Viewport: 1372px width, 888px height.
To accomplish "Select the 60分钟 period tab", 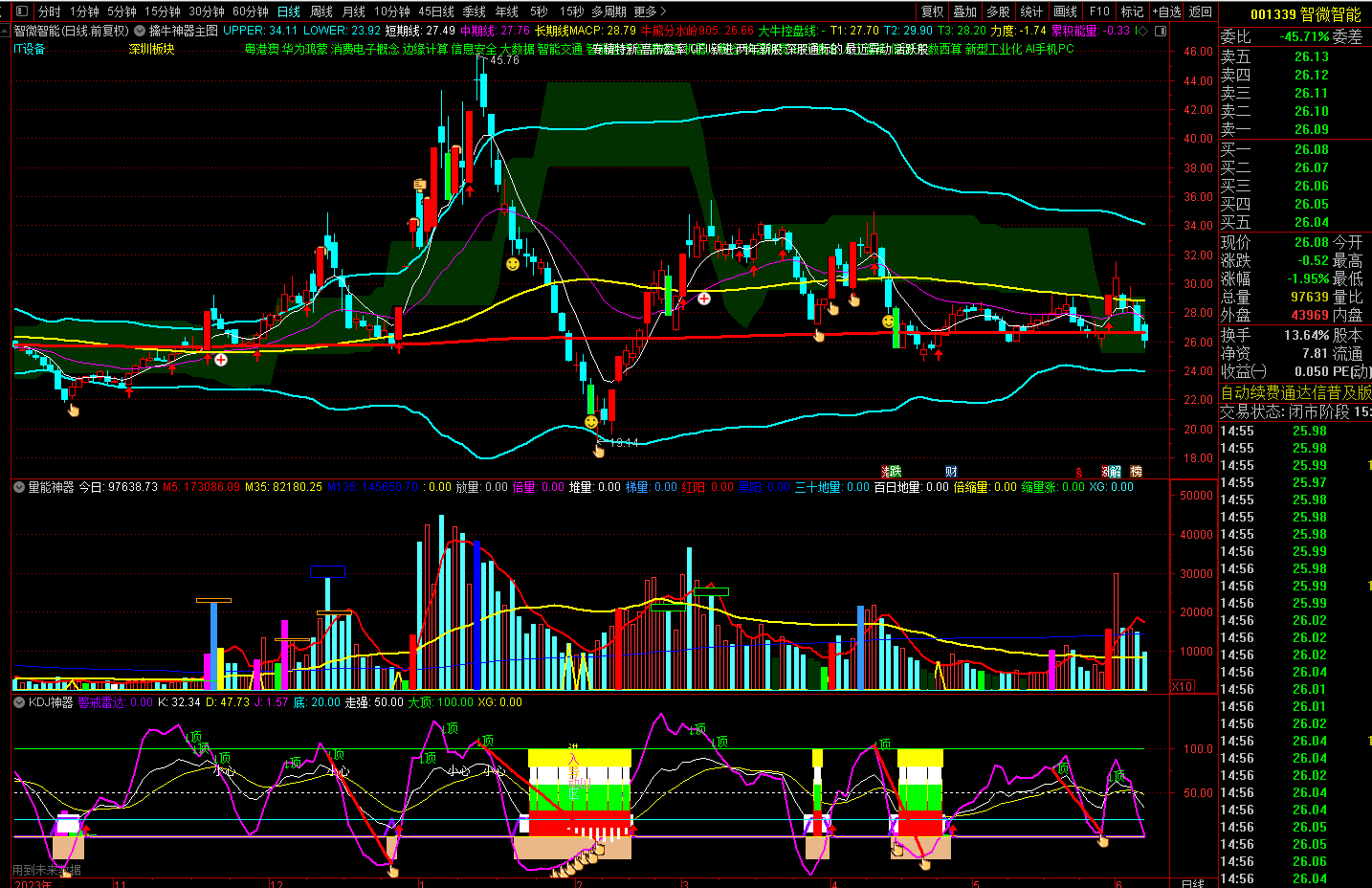I will pyautogui.click(x=250, y=11).
